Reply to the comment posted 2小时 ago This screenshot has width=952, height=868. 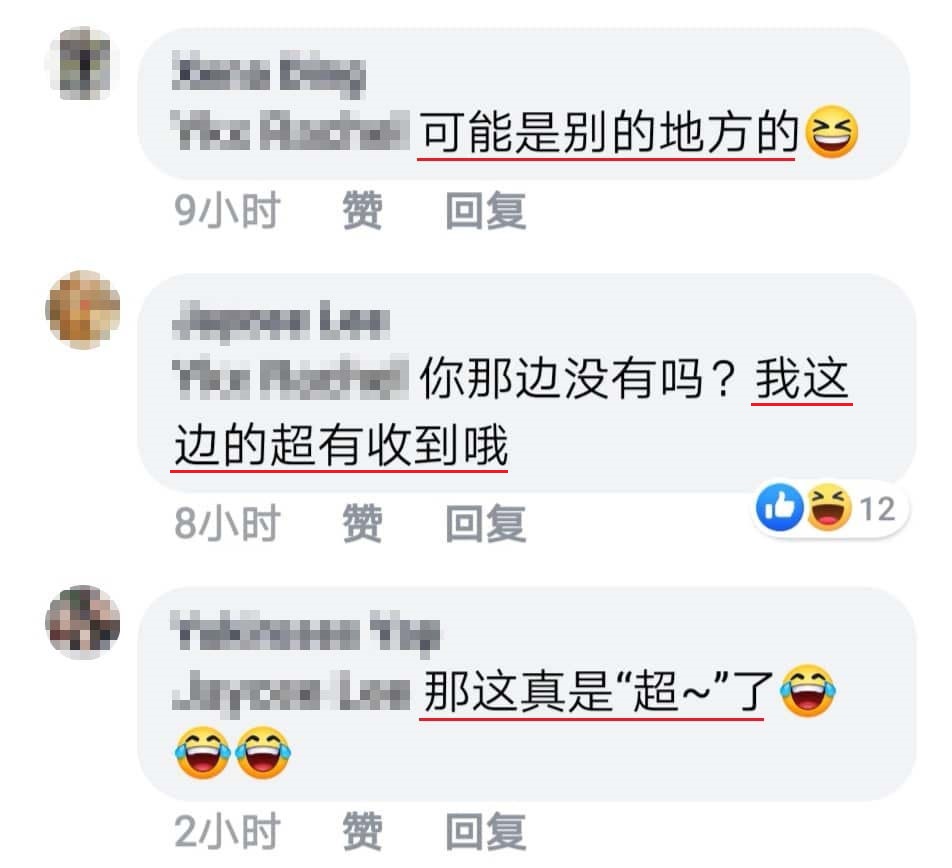pyautogui.click(x=486, y=831)
